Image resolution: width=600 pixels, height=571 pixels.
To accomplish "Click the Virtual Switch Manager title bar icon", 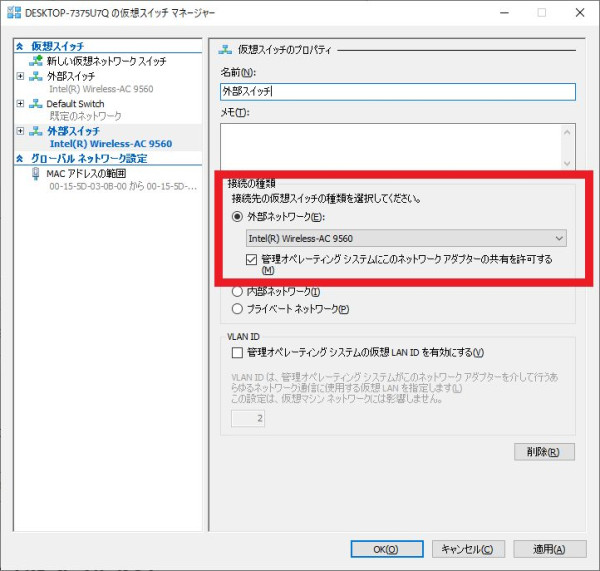I will (x=13, y=11).
